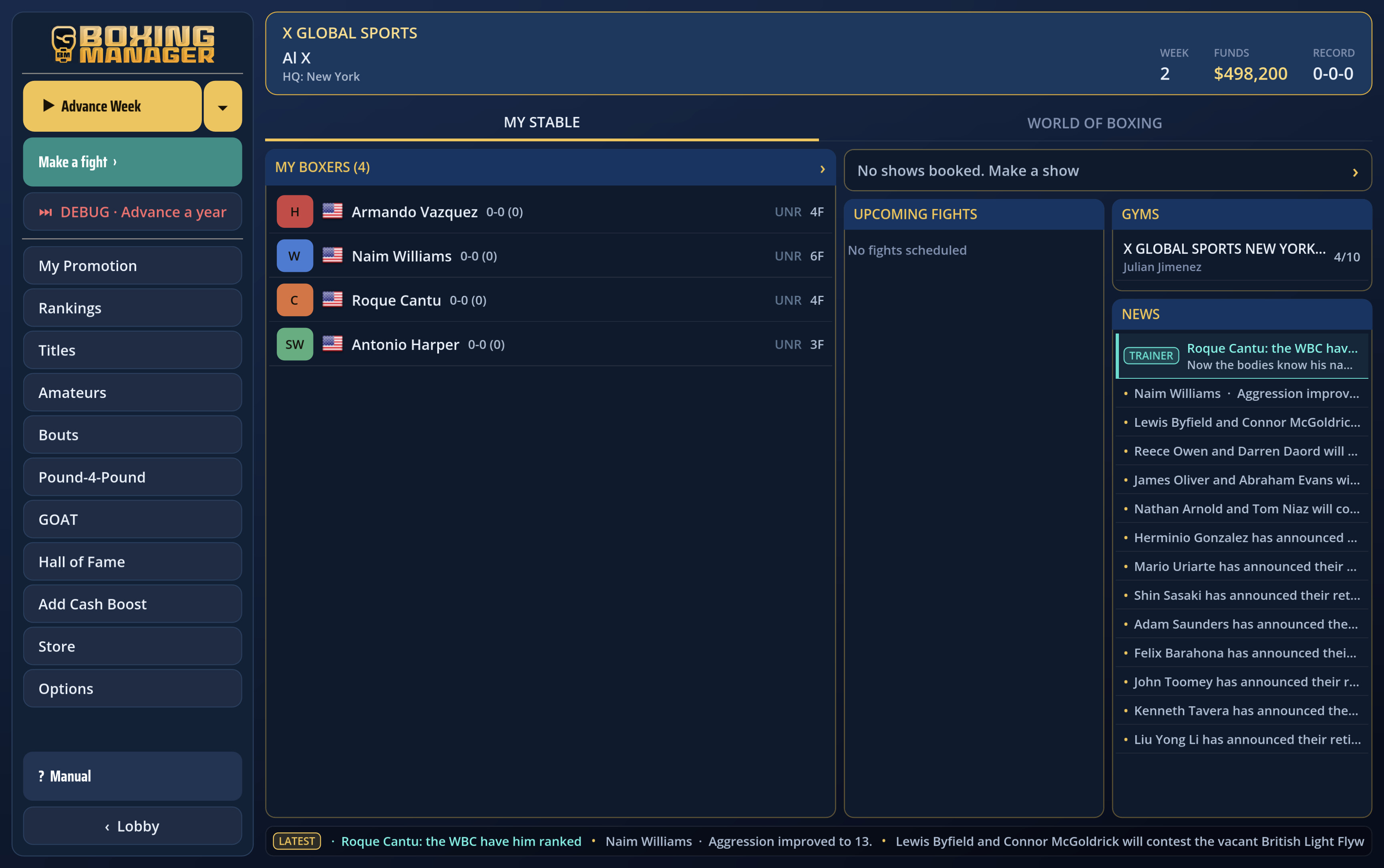Open the Manual help button
The height and width of the screenshot is (868, 1384).
(133, 776)
